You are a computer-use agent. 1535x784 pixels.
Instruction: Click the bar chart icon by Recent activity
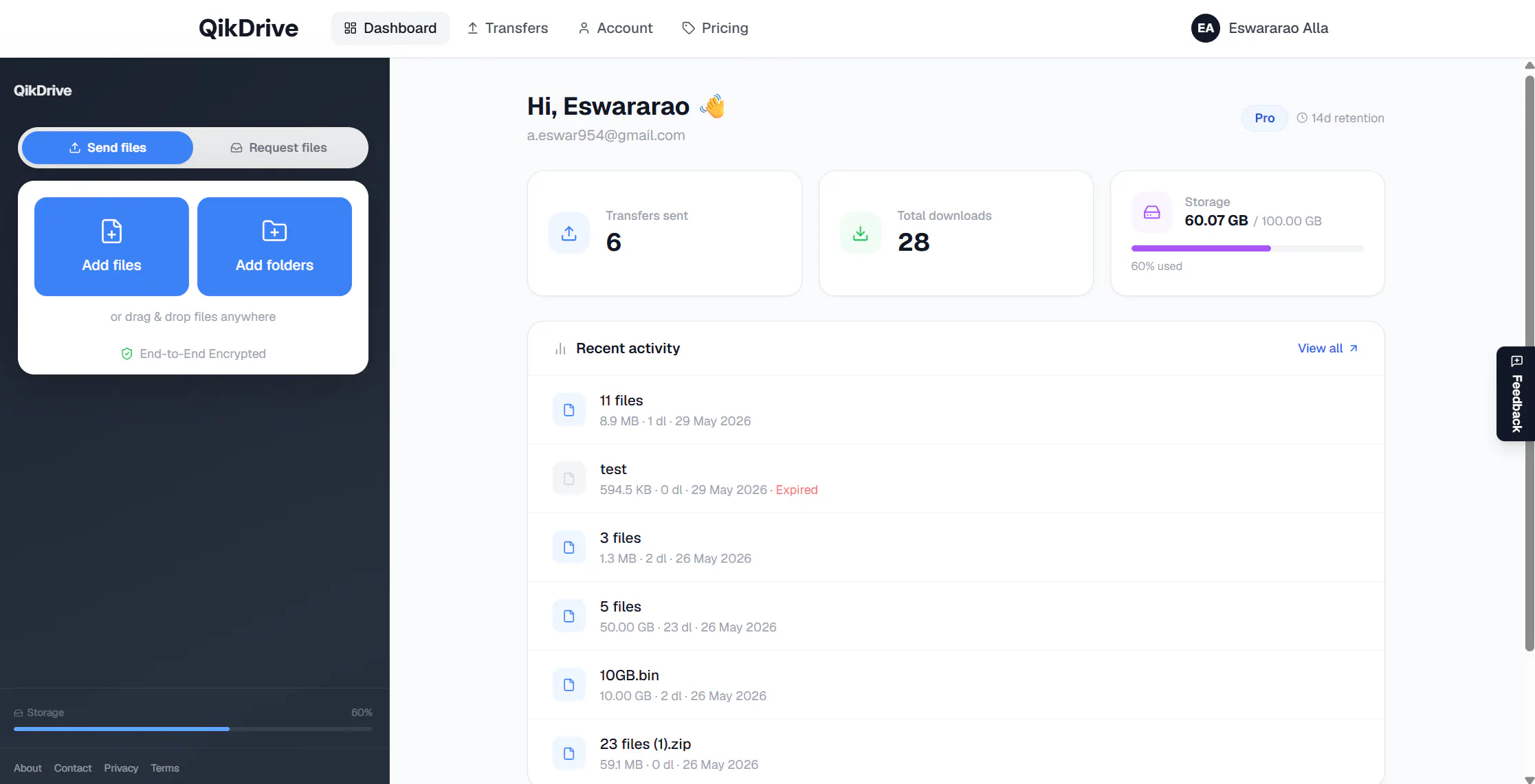coord(560,349)
